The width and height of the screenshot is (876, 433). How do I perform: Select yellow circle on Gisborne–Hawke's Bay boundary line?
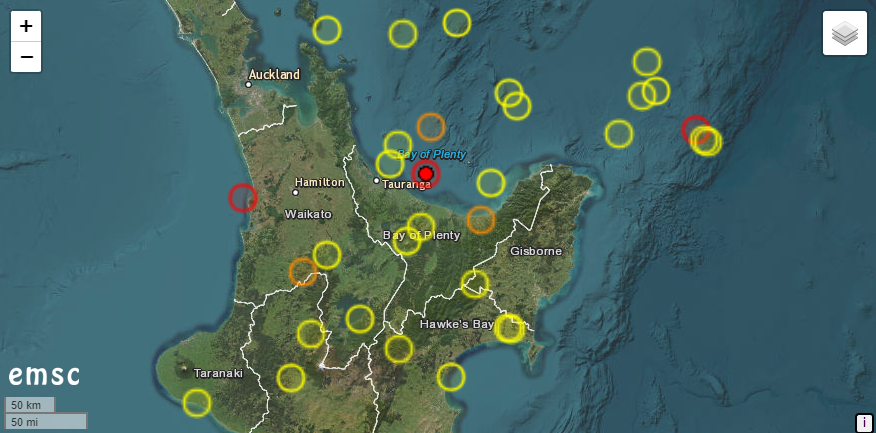tap(475, 284)
